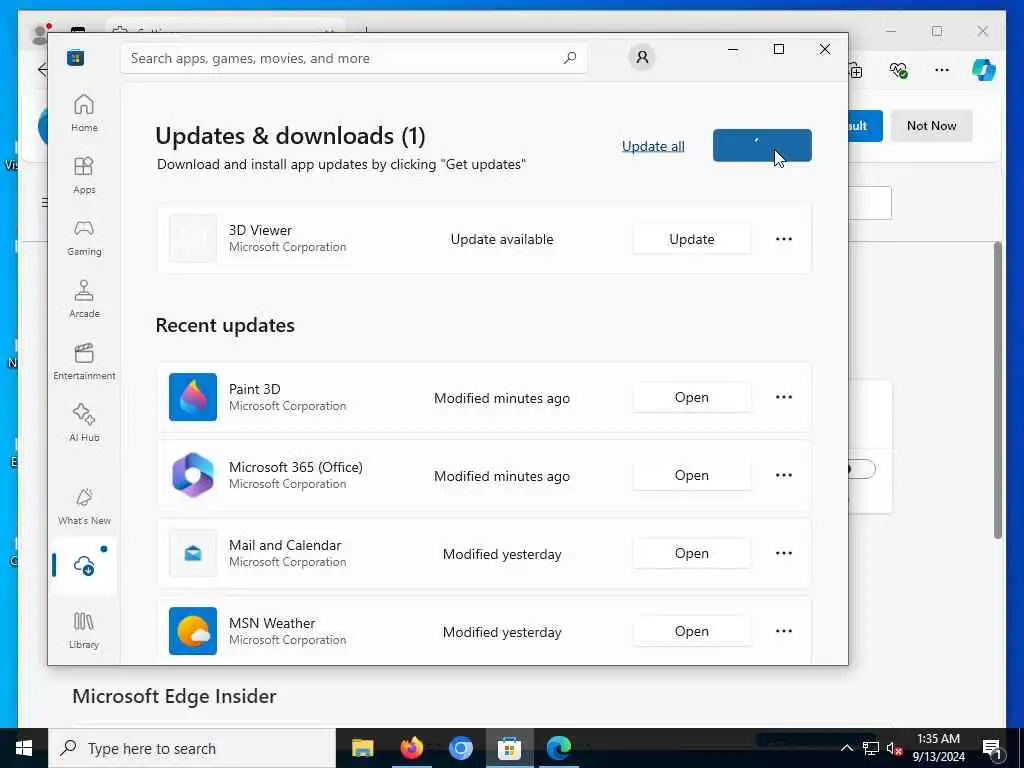
Task: Click the blue Get updates loading button
Action: [762, 145]
